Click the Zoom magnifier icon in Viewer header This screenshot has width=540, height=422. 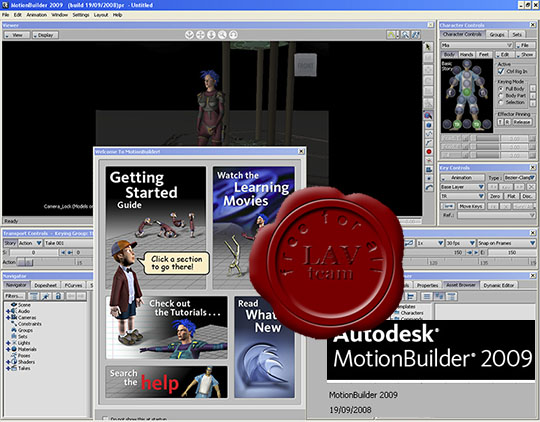[222, 35]
